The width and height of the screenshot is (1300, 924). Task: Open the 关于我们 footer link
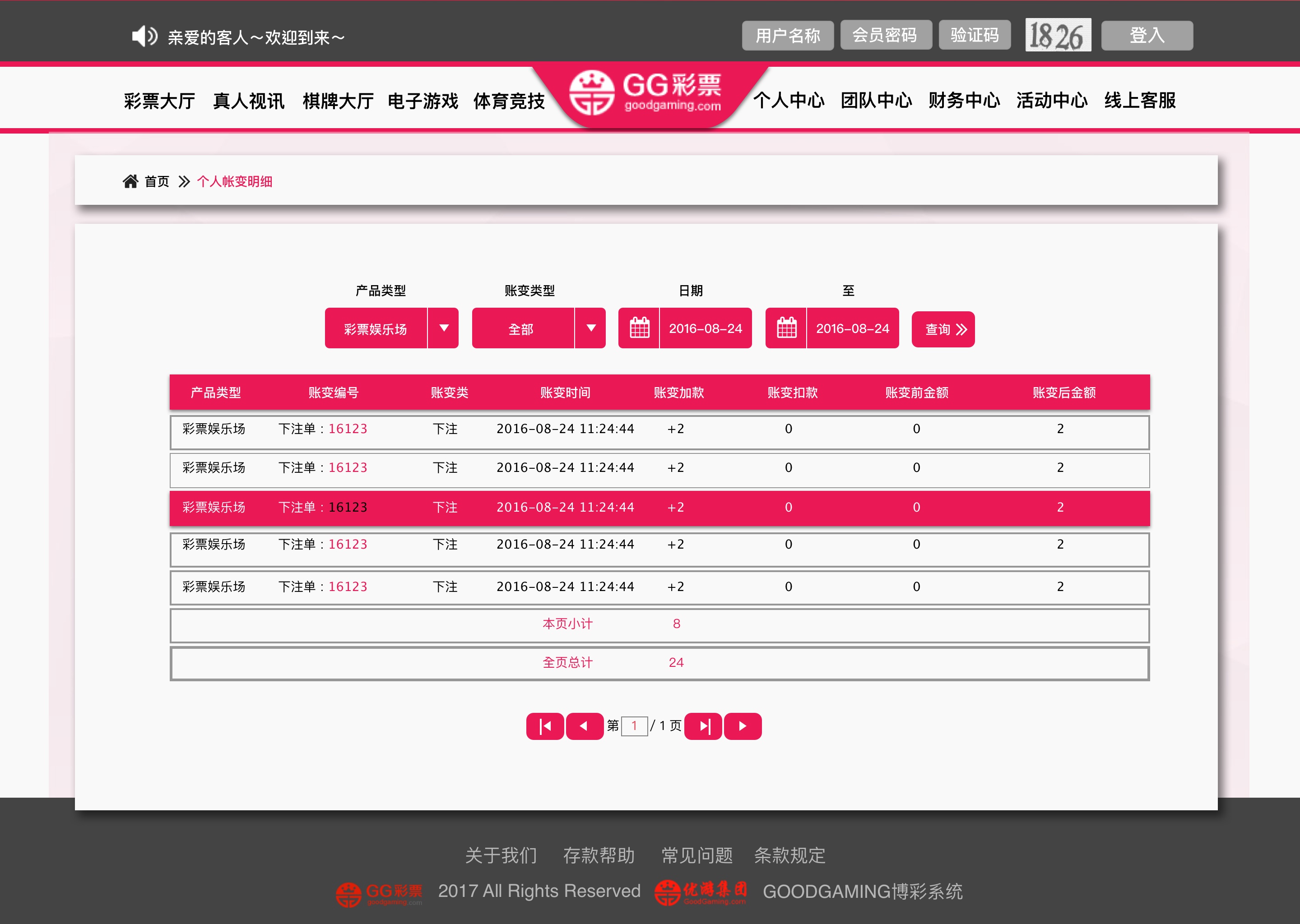point(501,855)
